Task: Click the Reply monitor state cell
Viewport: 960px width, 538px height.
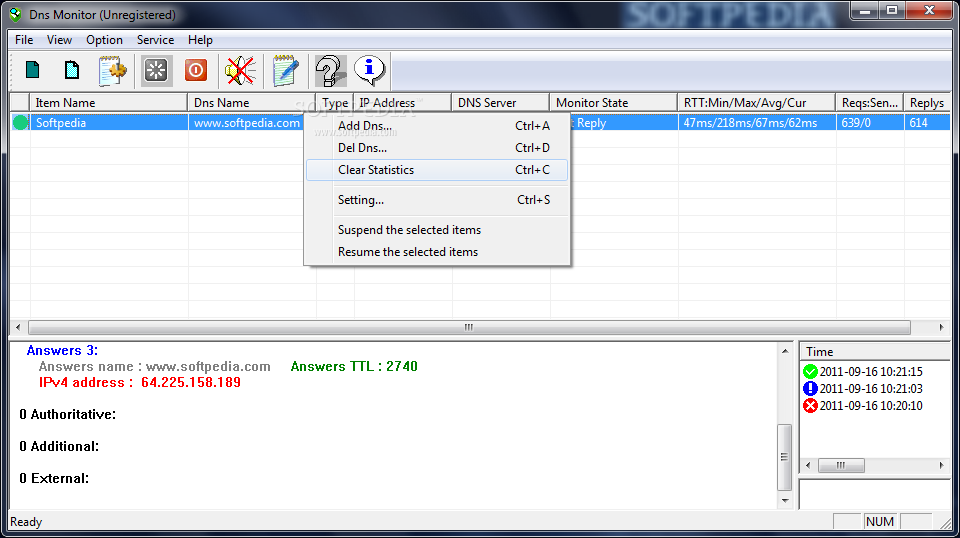Action: [624, 122]
